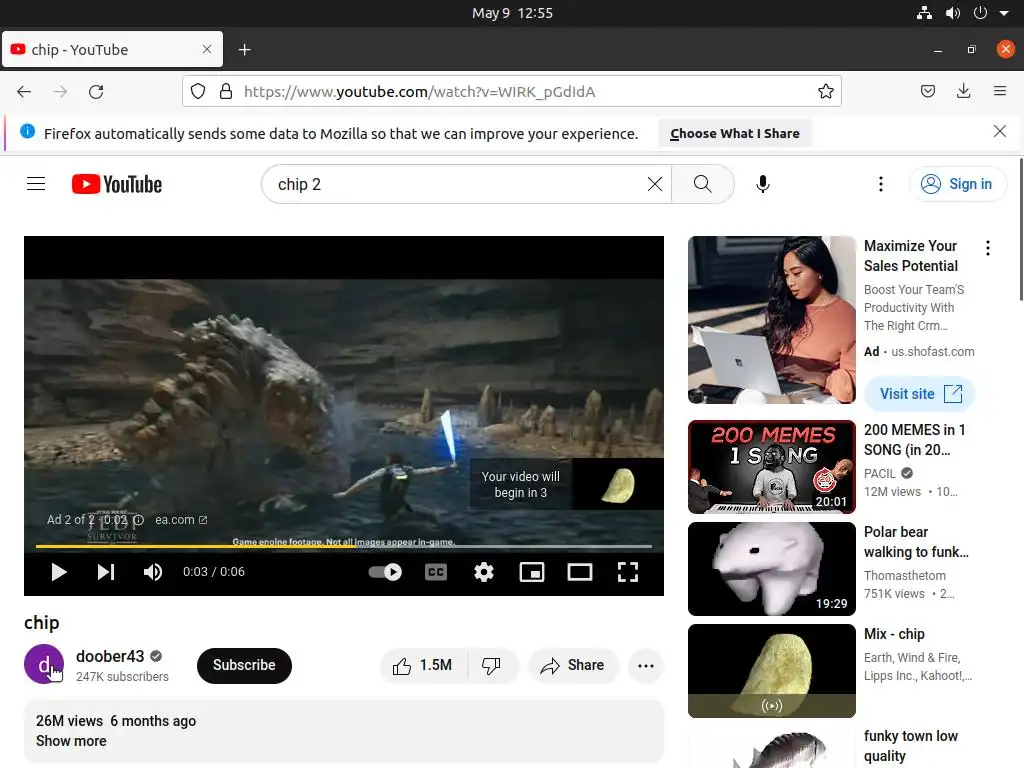Click the page vertical scrollbar
This screenshot has width=1024, height=768.
point(1021,229)
